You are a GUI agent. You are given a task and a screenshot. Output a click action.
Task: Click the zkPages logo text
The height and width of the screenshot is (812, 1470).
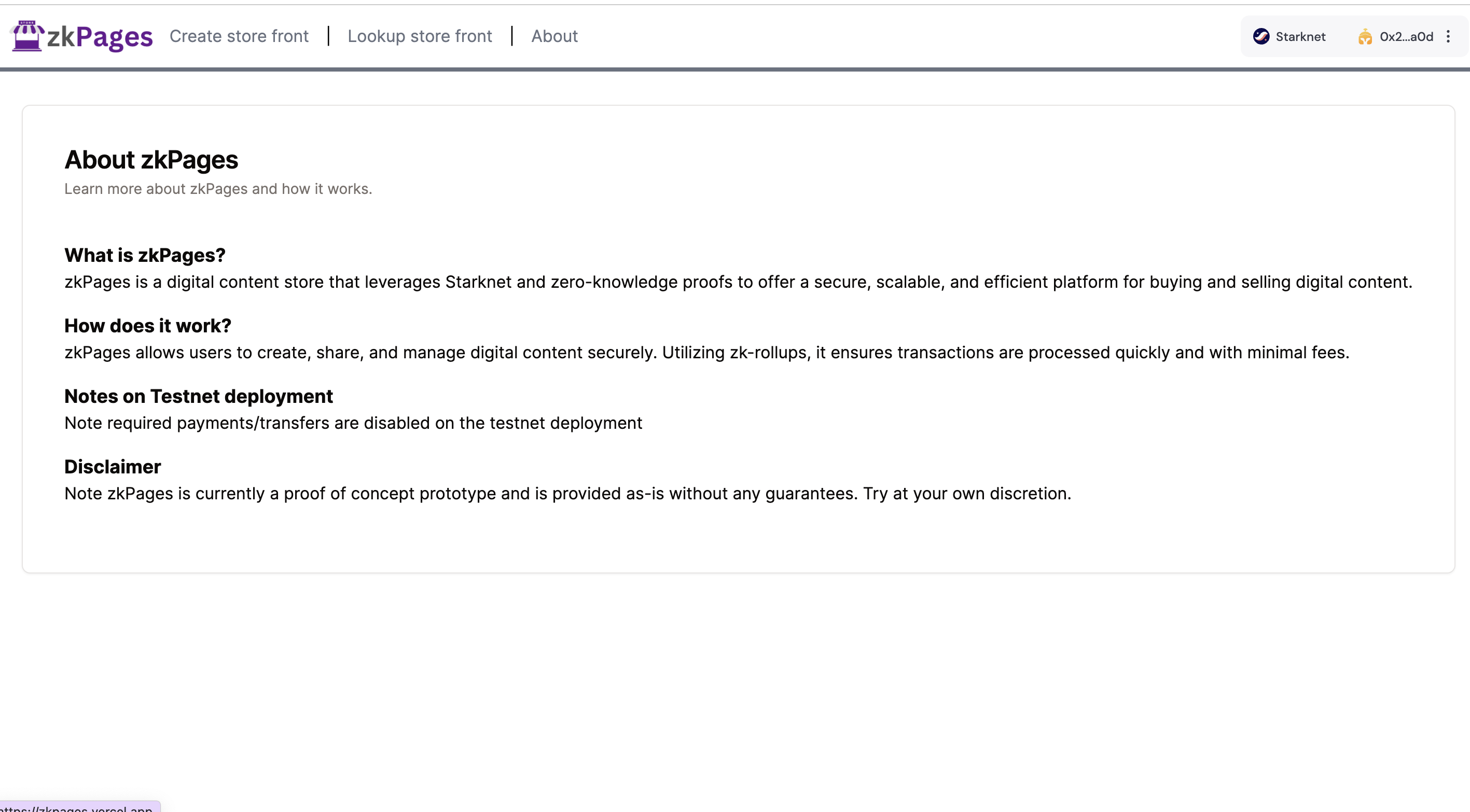click(99, 37)
